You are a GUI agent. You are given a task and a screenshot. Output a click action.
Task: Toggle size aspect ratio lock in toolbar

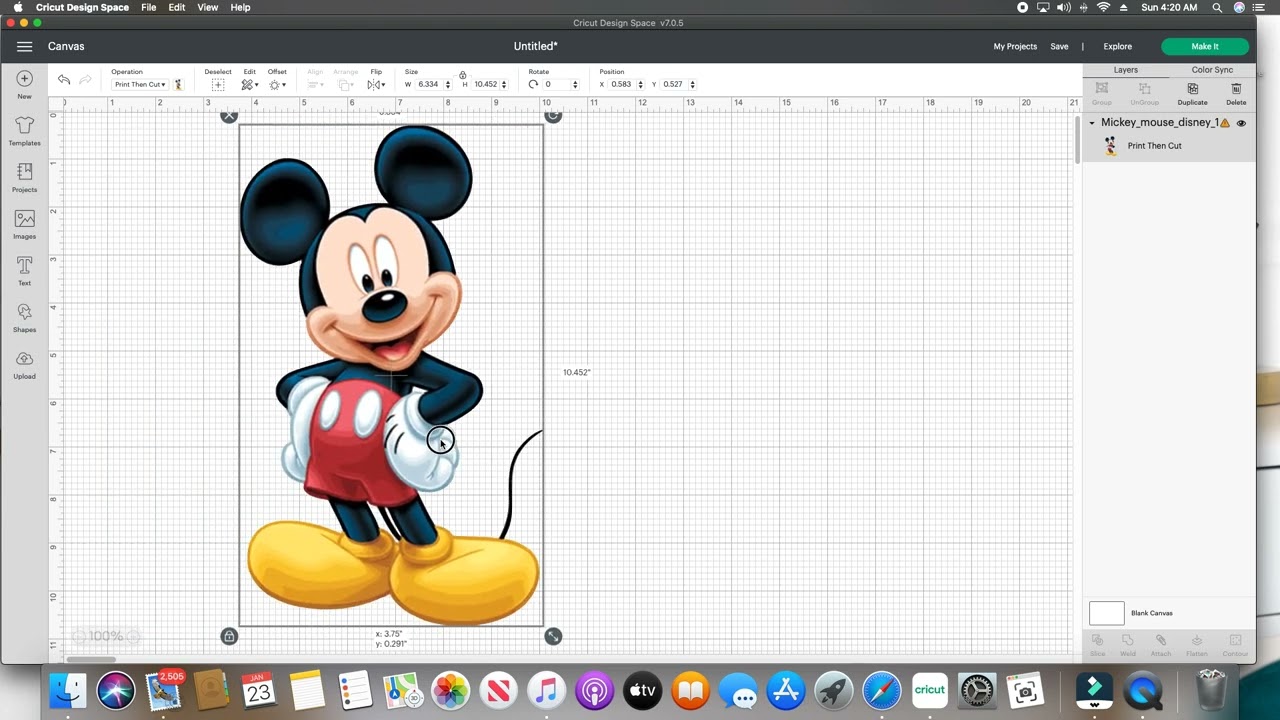(x=462, y=74)
